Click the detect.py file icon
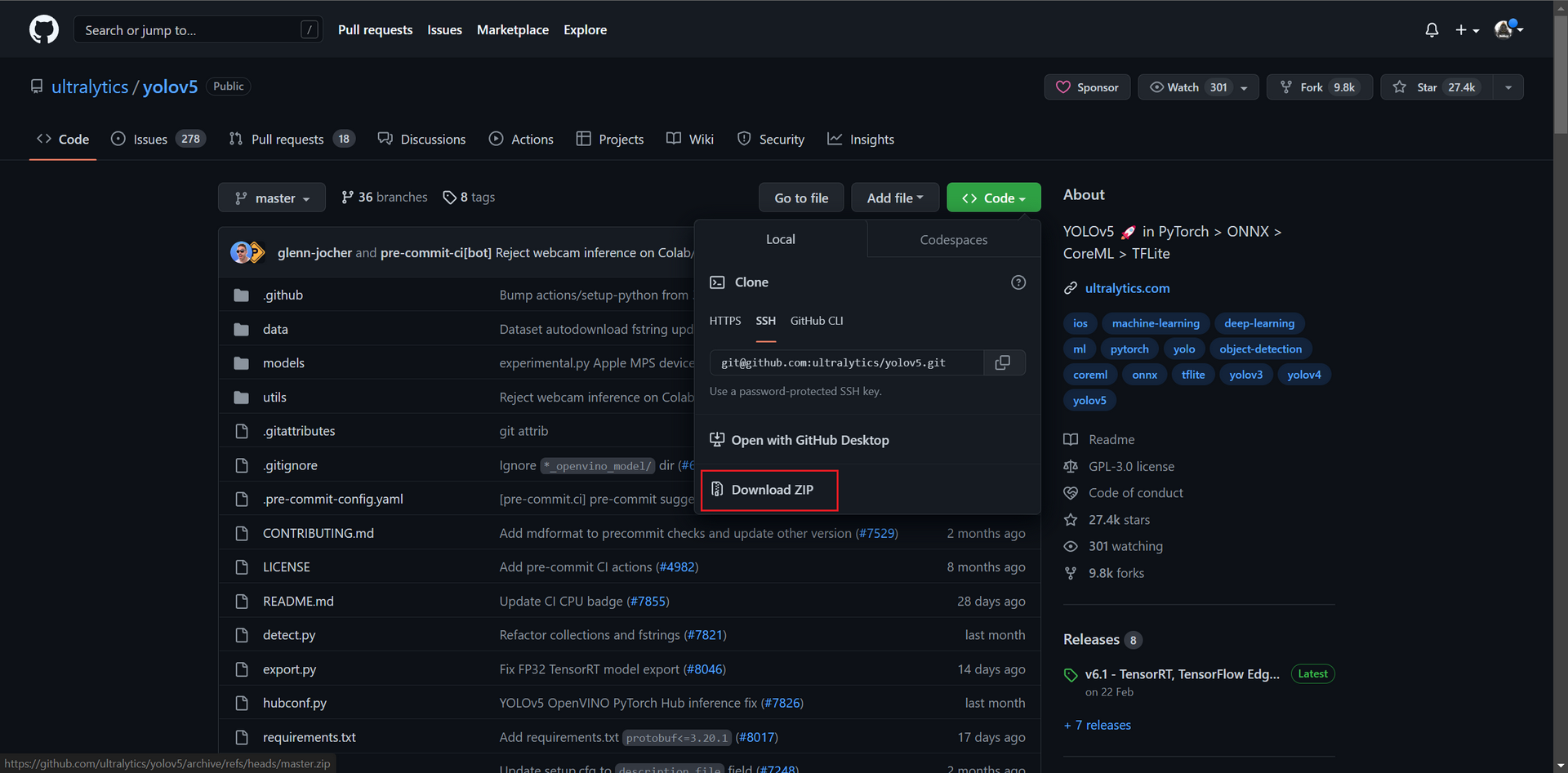The height and width of the screenshot is (773, 1568). [x=241, y=635]
